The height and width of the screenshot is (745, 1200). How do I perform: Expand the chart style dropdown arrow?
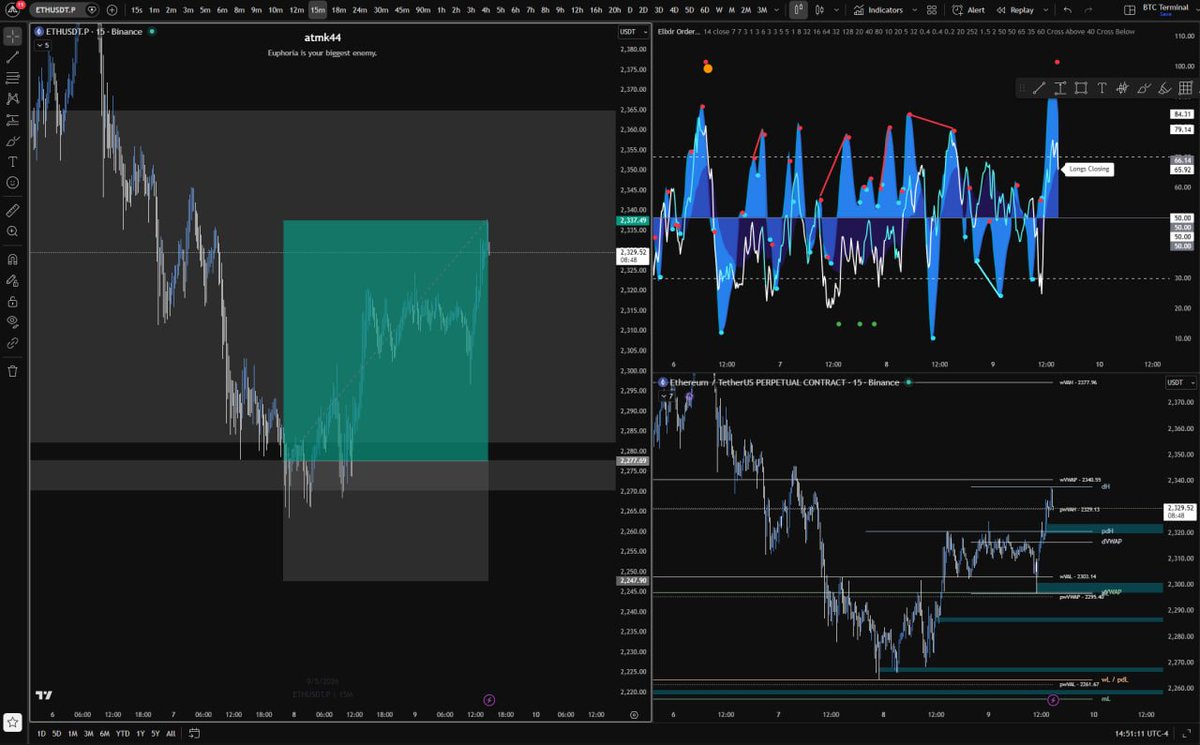coord(834,10)
